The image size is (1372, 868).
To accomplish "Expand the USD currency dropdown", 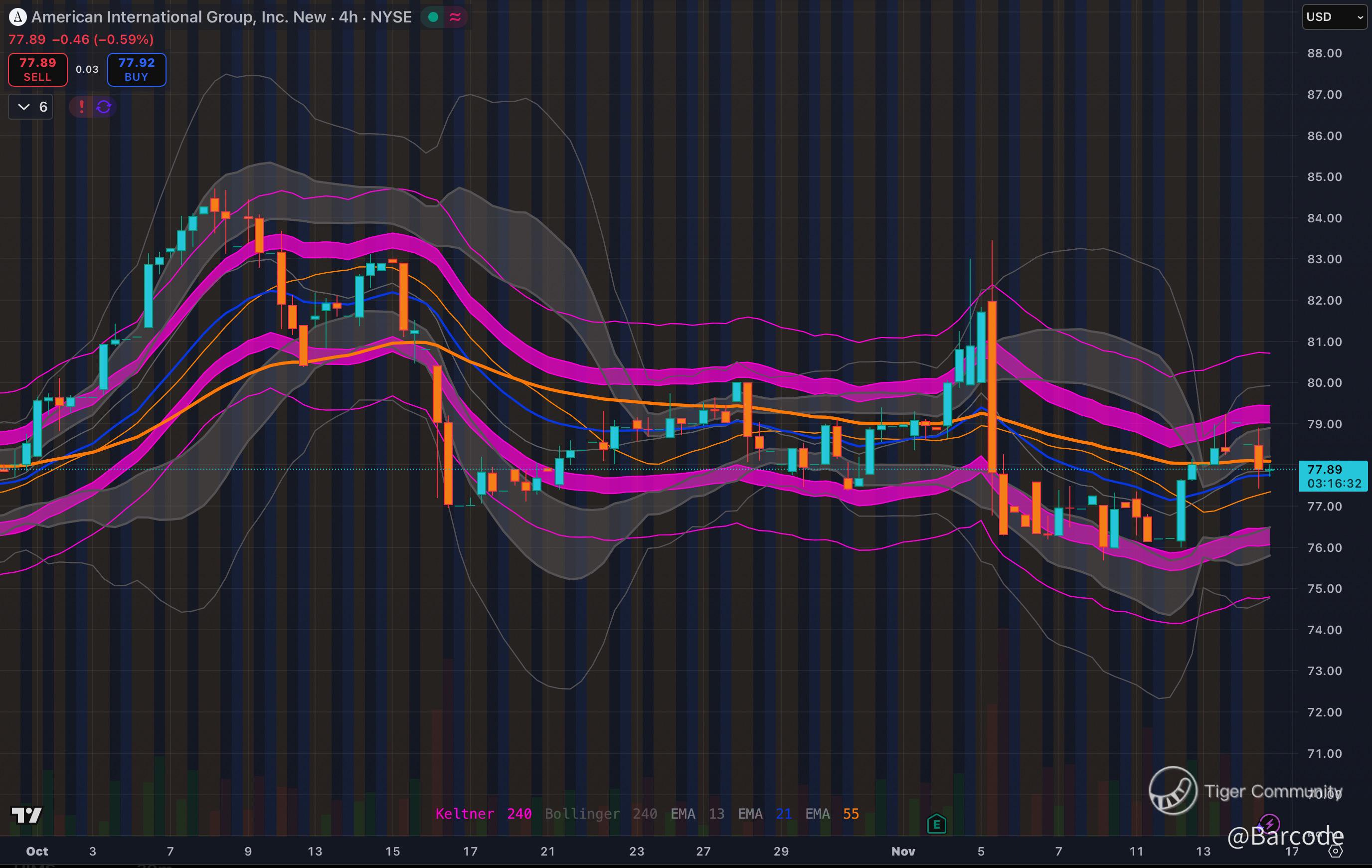I will coord(1334,17).
